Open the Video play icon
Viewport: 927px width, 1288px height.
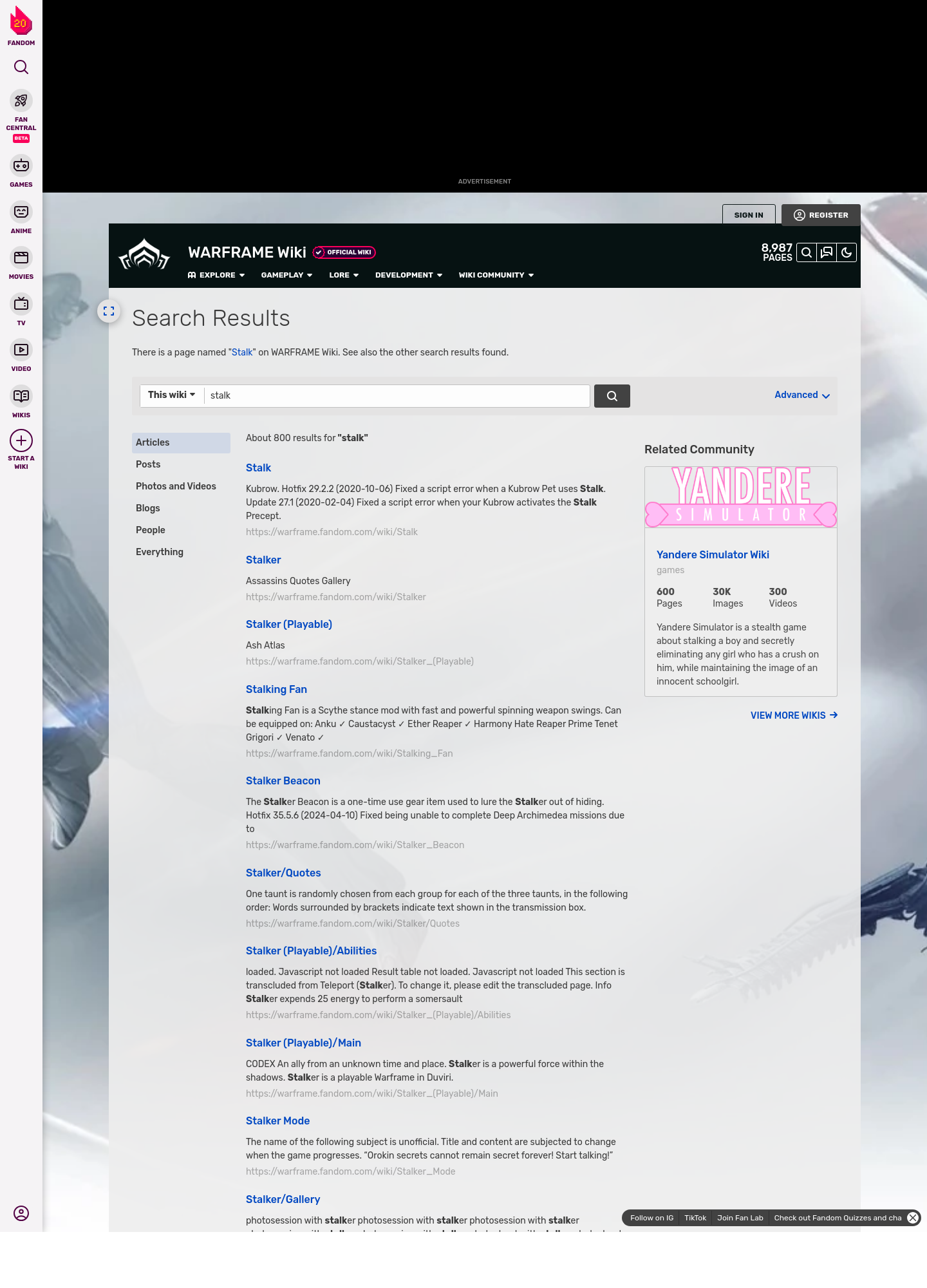[x=21, y=350]
